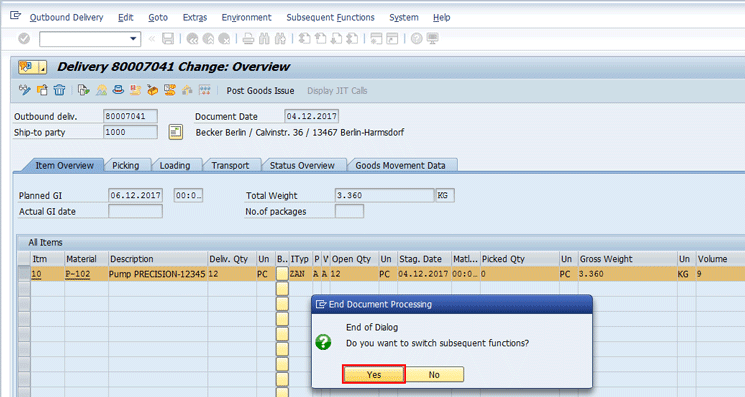
Task: Click the No.of packages field
Action: pos(349,211)
